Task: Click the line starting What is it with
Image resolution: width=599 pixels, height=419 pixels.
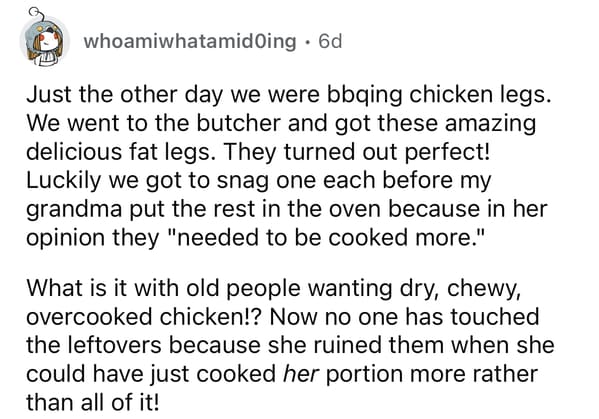Action: [274, 288]
